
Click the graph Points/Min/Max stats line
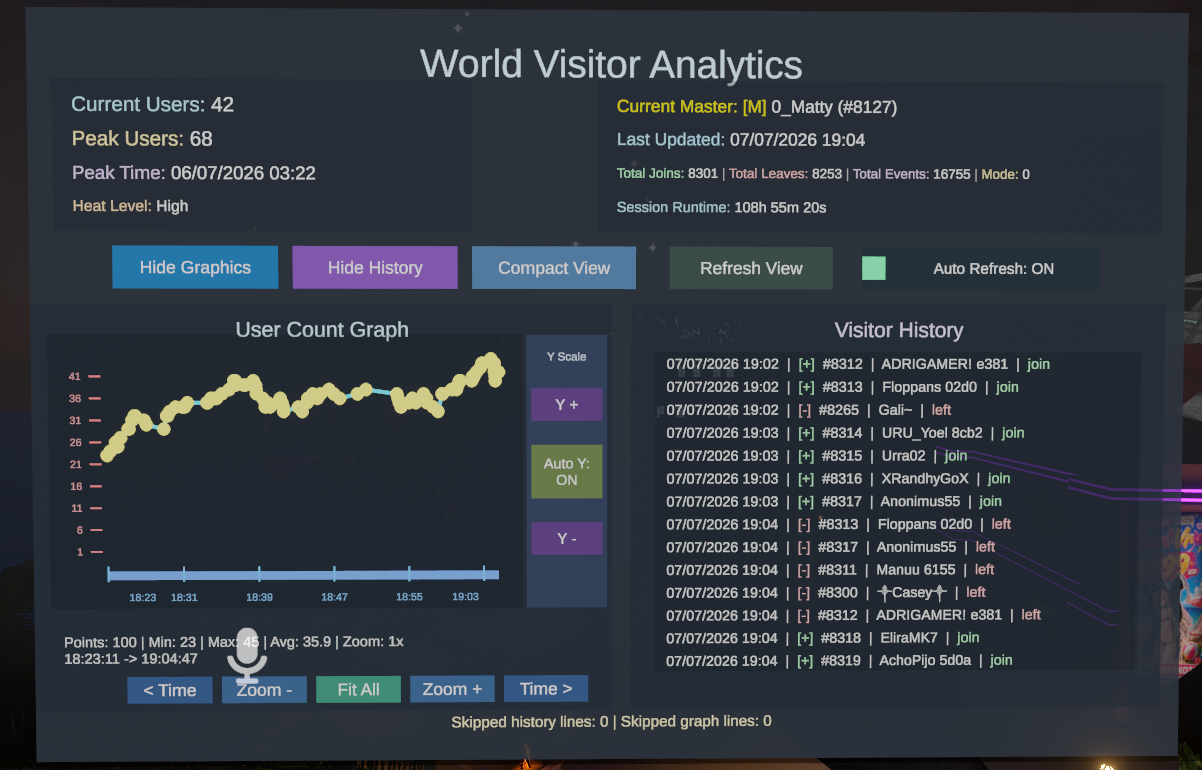(x=234, y=641)
